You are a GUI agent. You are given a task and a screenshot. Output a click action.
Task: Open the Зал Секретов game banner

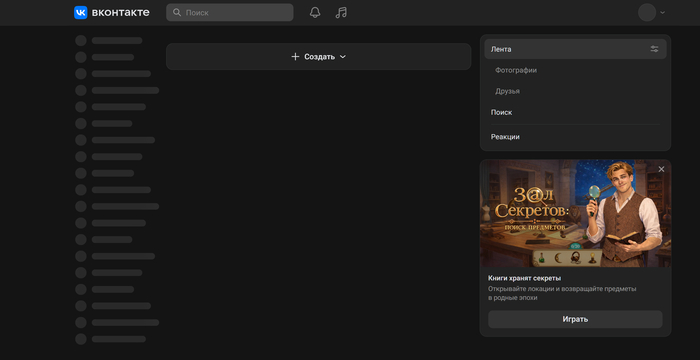point(575,213)
